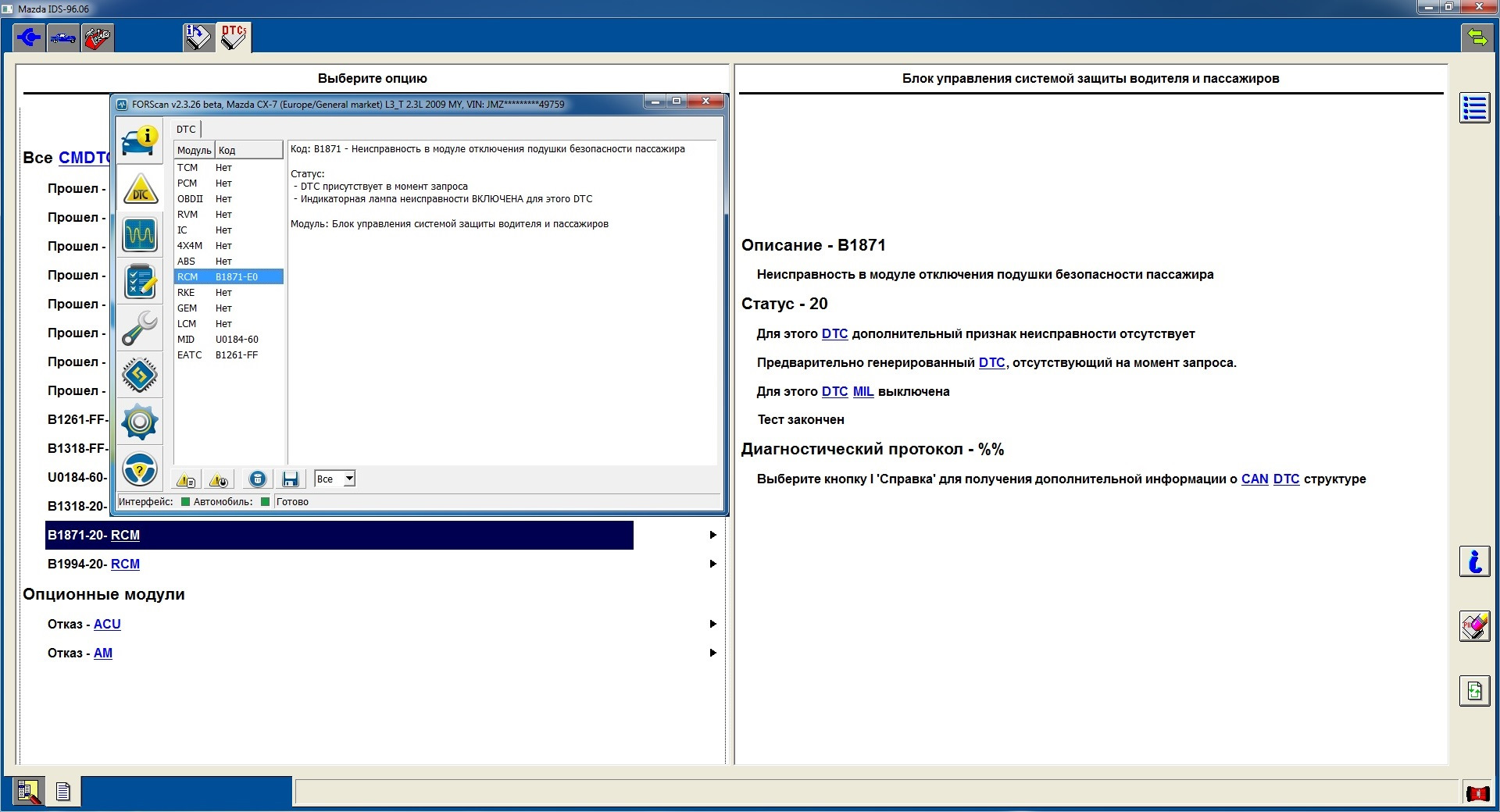
Task: Select the RKE module row in FORScan
Action: 228,293
